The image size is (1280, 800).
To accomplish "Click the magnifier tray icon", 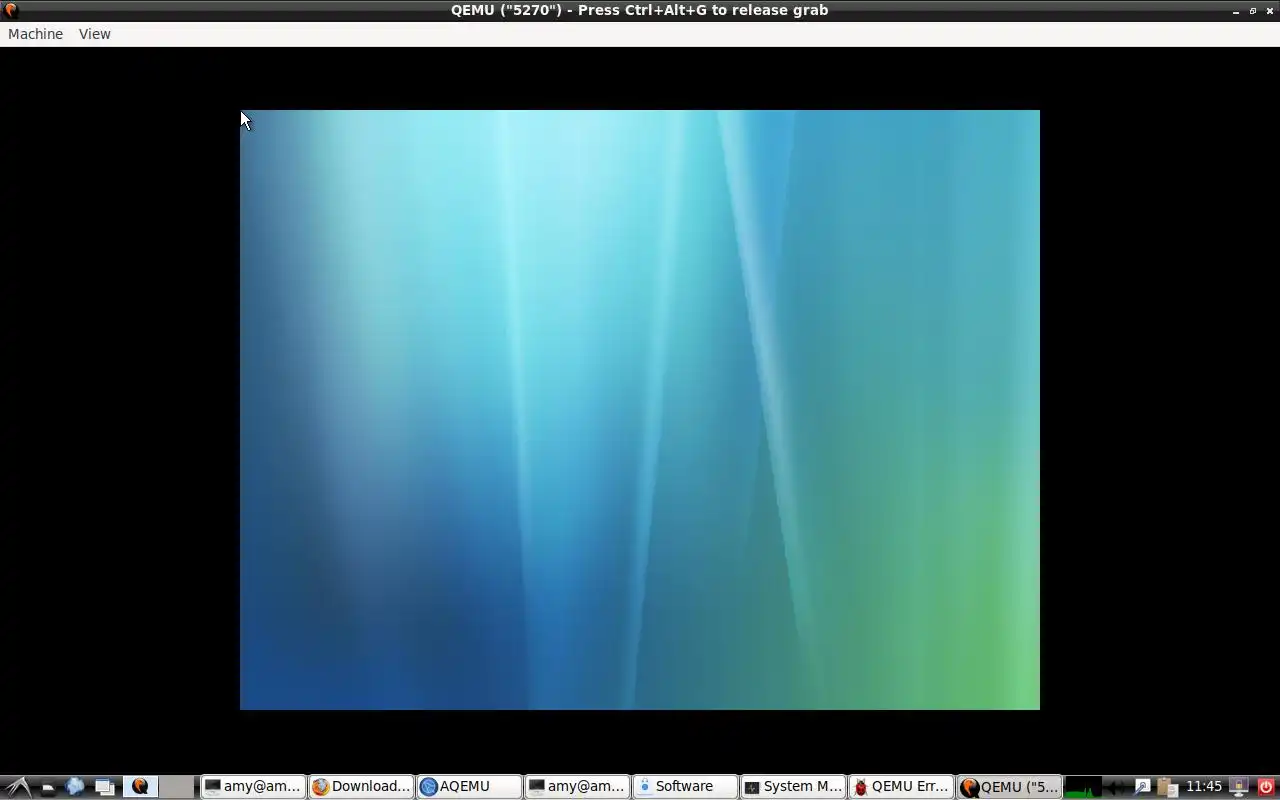I will tap(1142, 787).
